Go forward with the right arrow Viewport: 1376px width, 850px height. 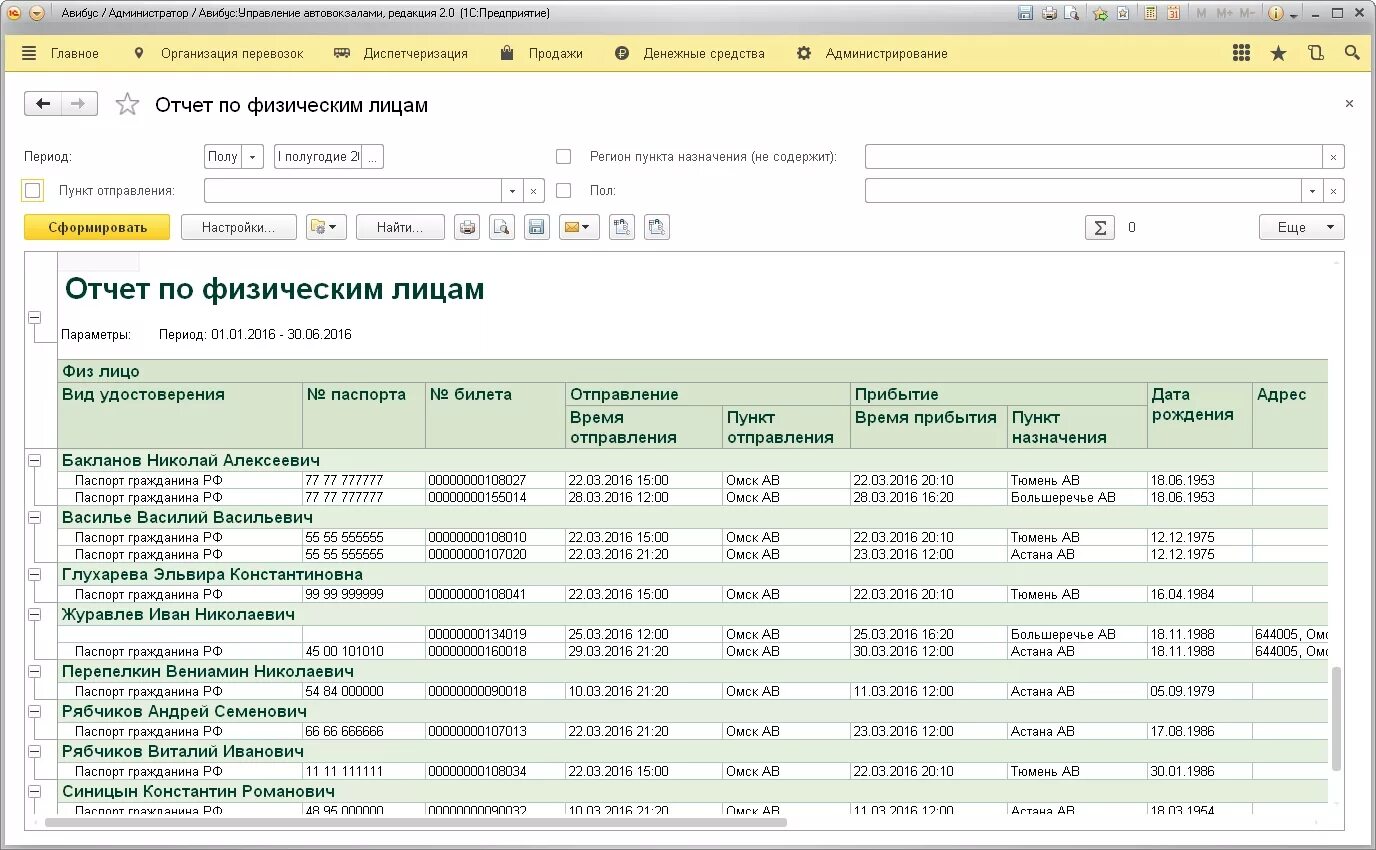coord(79,104)
